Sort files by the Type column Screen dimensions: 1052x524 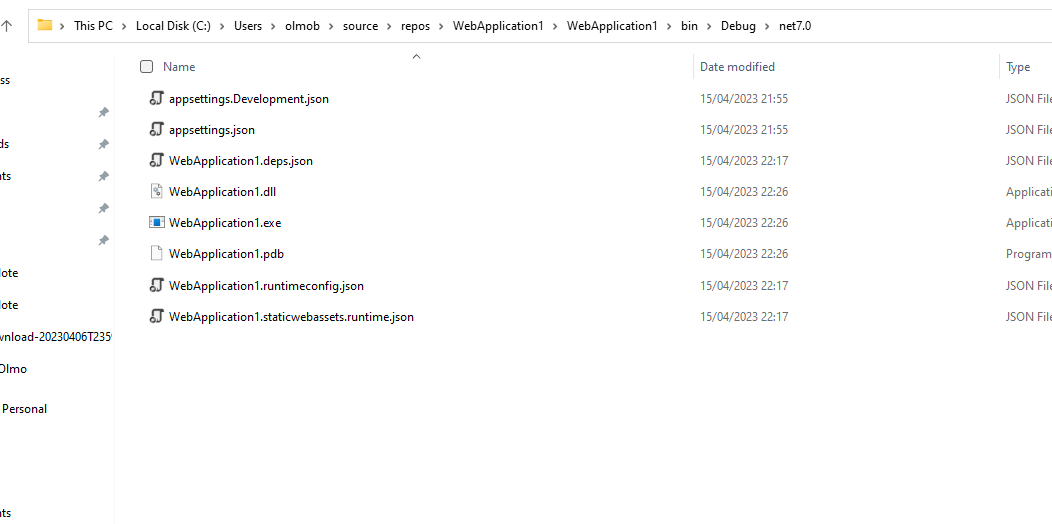1018,66
